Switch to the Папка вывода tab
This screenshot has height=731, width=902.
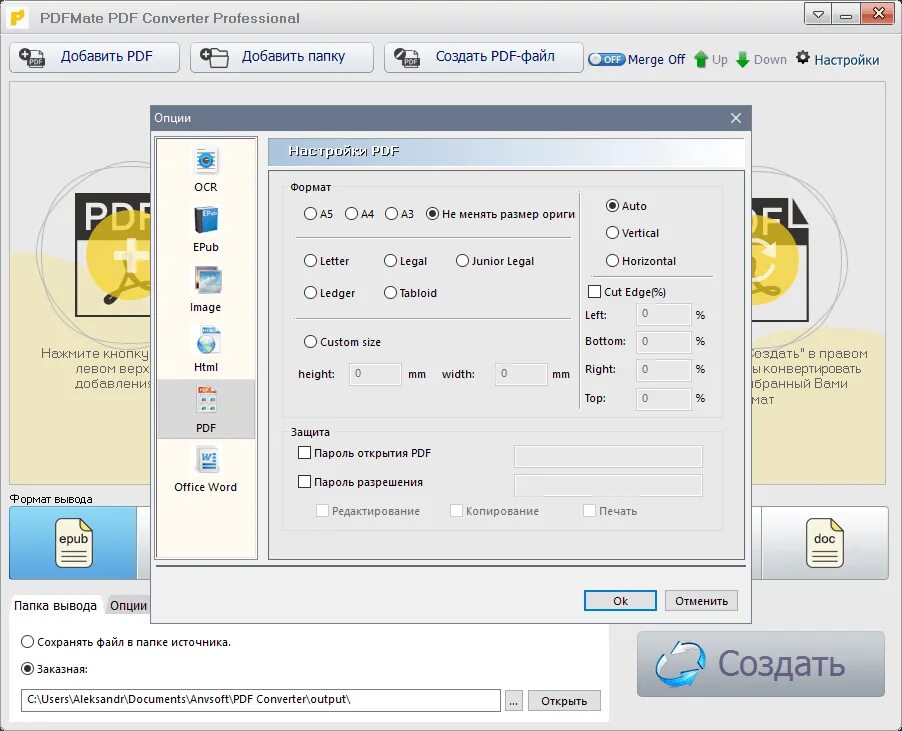pyautogui.click(x=56, y=606)
